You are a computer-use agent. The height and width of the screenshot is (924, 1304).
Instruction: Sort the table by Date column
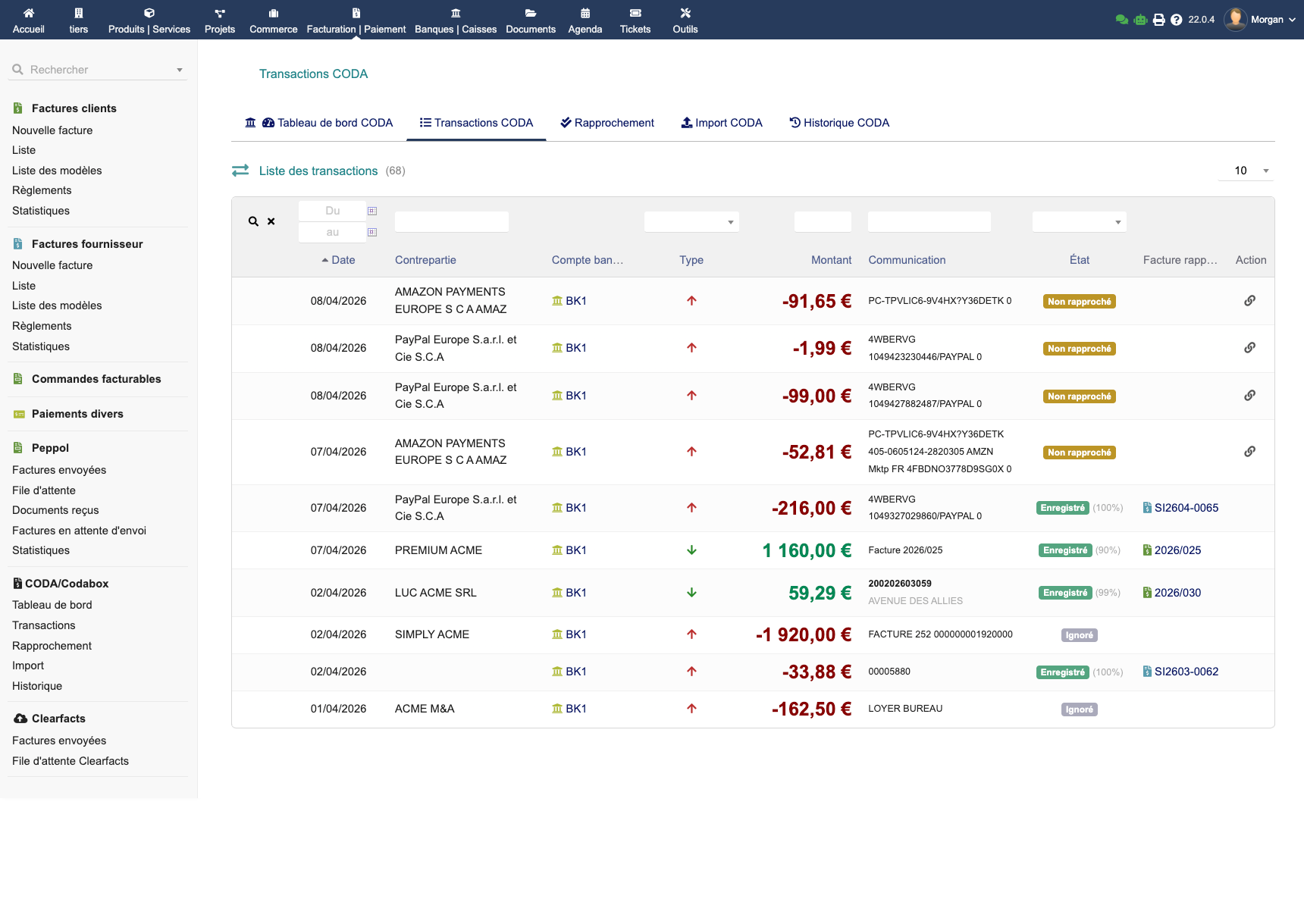(x=343, y=260)
